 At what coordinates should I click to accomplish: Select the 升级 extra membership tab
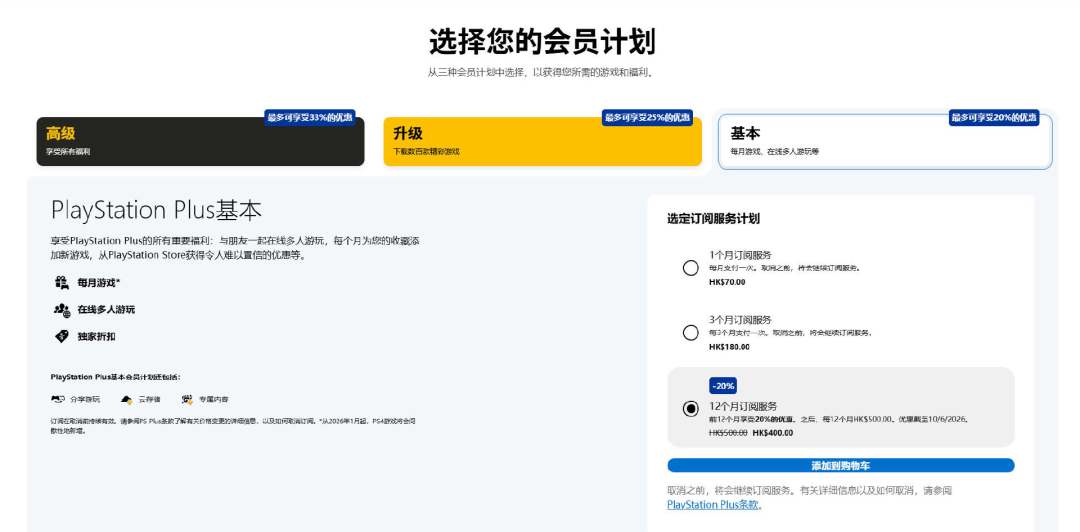pos(542,141)
